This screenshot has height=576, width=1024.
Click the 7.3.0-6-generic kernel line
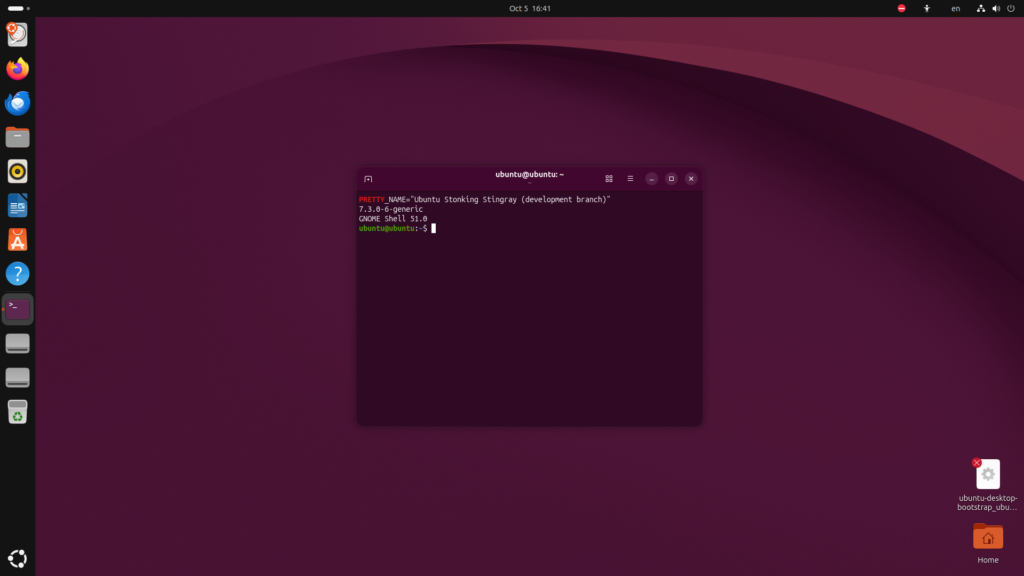(391, 209)
